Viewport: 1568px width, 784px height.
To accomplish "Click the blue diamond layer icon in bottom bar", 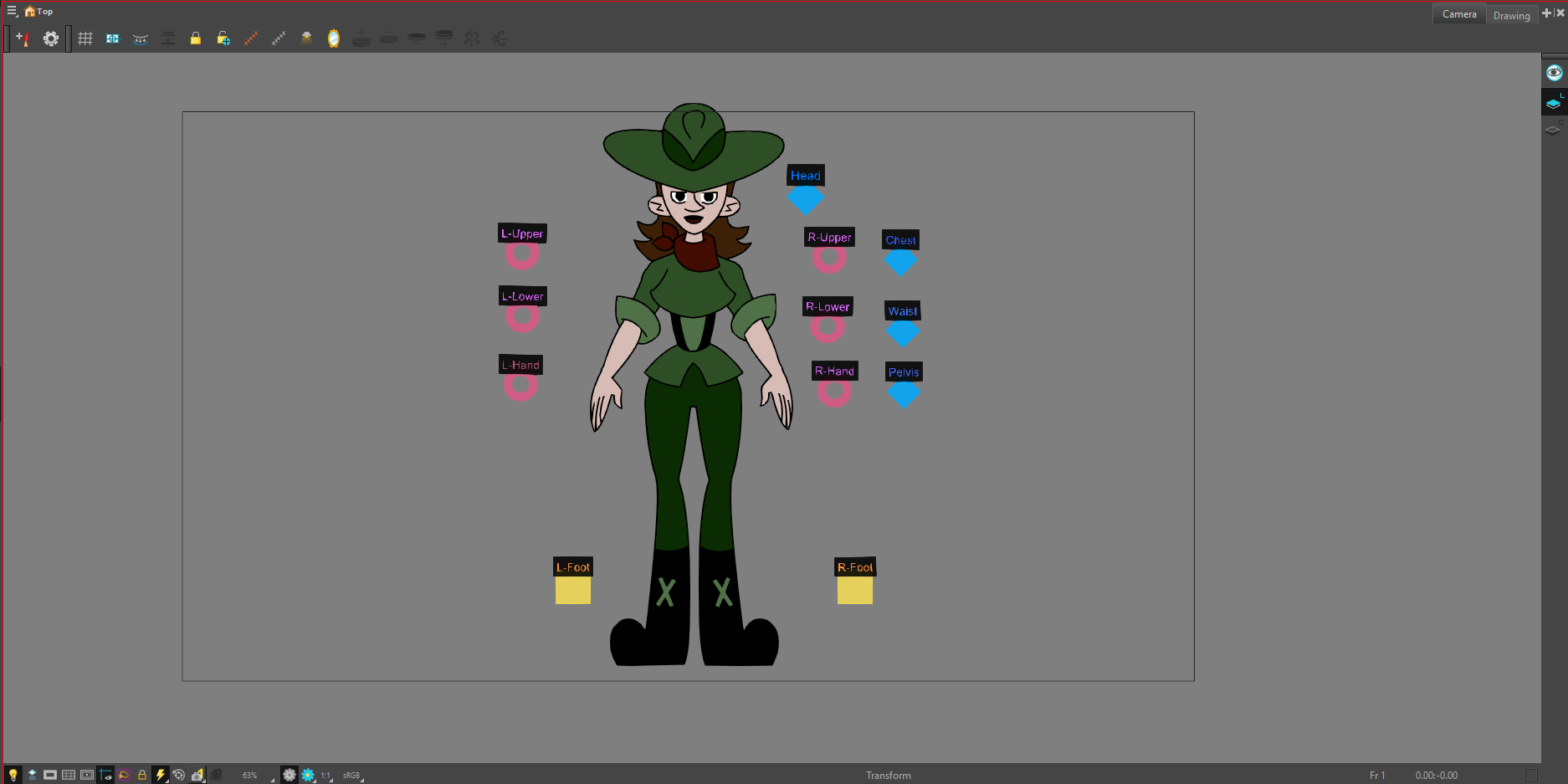I will point(32,775).
